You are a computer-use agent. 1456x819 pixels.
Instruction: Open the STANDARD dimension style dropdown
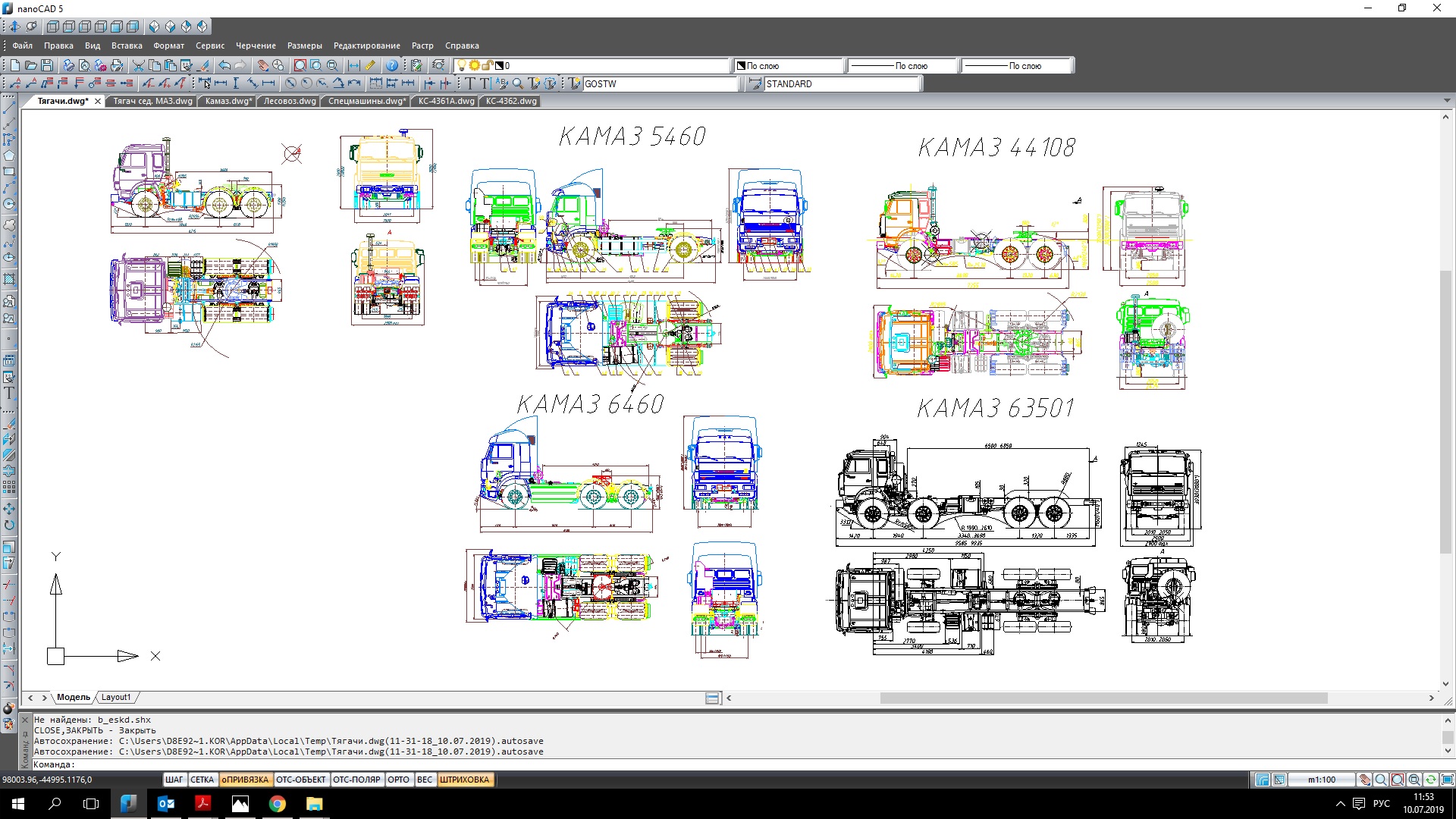842,84
